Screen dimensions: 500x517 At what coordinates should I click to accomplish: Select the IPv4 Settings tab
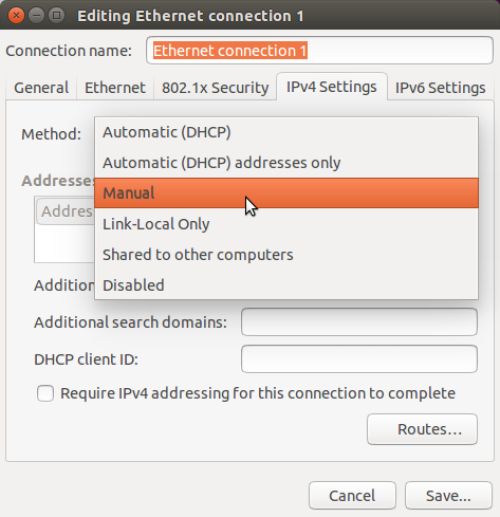pyautogui.click(x=332, y=87)
